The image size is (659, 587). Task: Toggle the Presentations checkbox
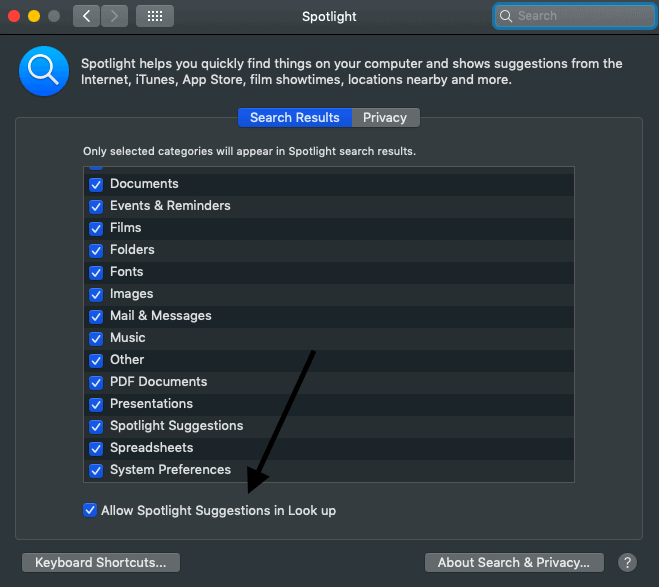(x=96, y=404)
